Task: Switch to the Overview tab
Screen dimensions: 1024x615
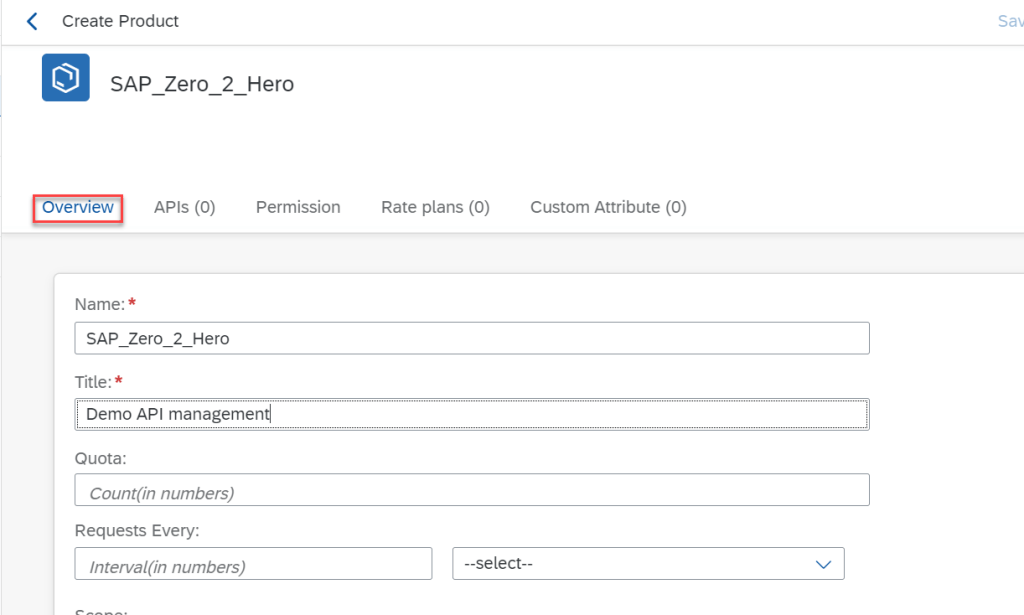Action: [x=78, y=207]
